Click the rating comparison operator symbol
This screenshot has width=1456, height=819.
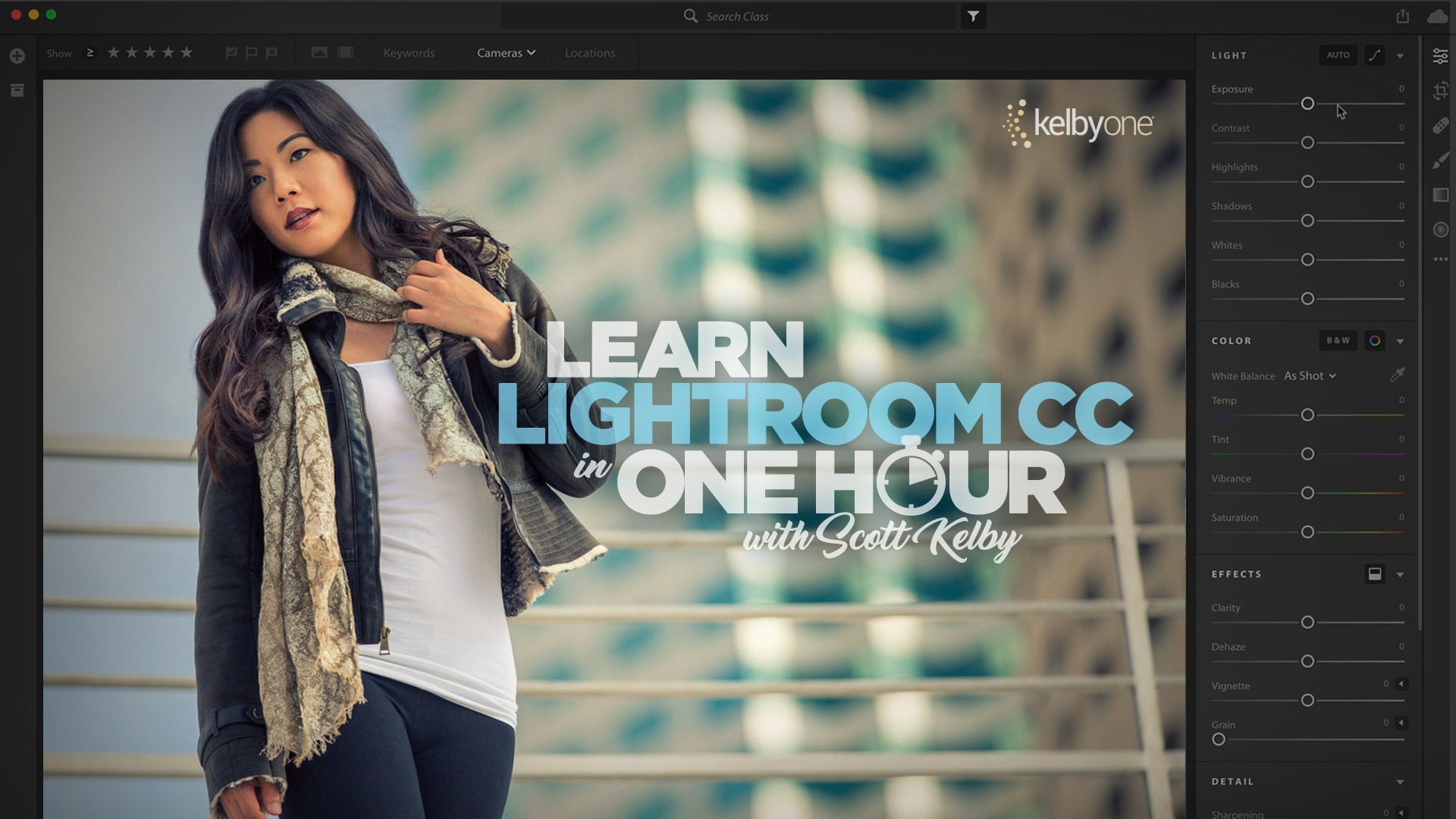tap(89, 52)
